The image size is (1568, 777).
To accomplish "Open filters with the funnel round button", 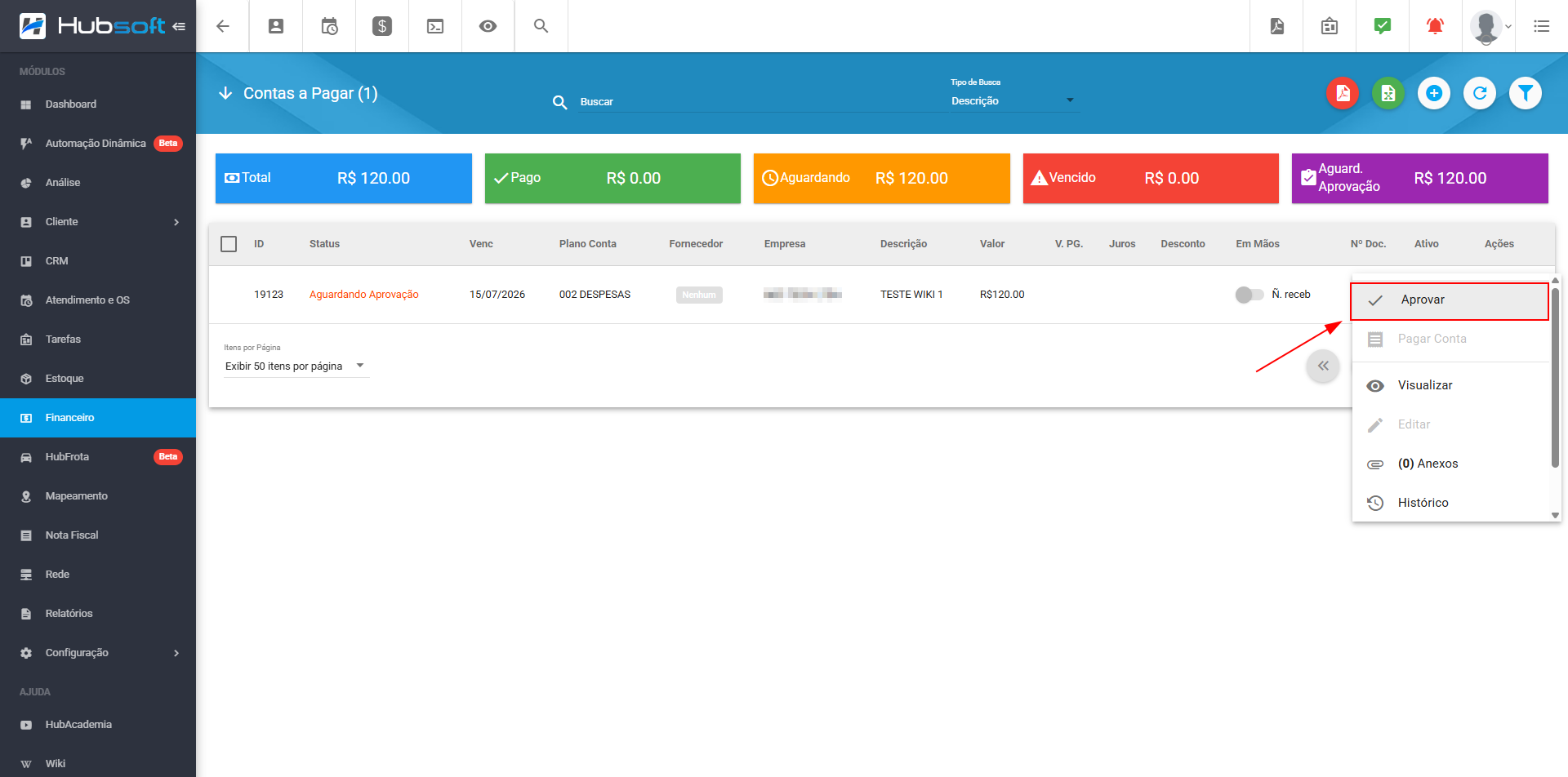I will pyautogui.click(x=1526, y=93).
